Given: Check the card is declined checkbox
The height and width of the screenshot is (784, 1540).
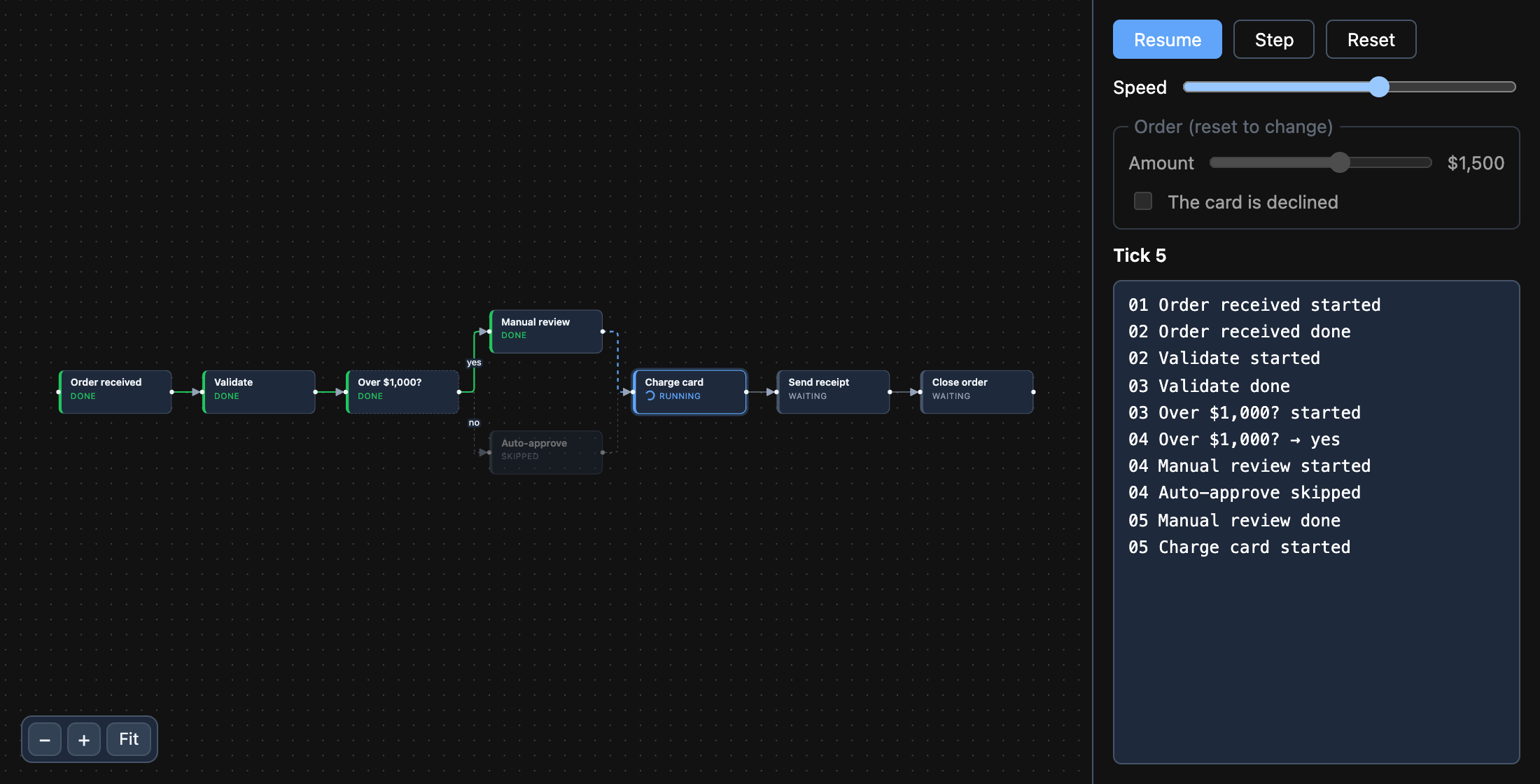Looking at the screenshot, I should coord(1143,202).
